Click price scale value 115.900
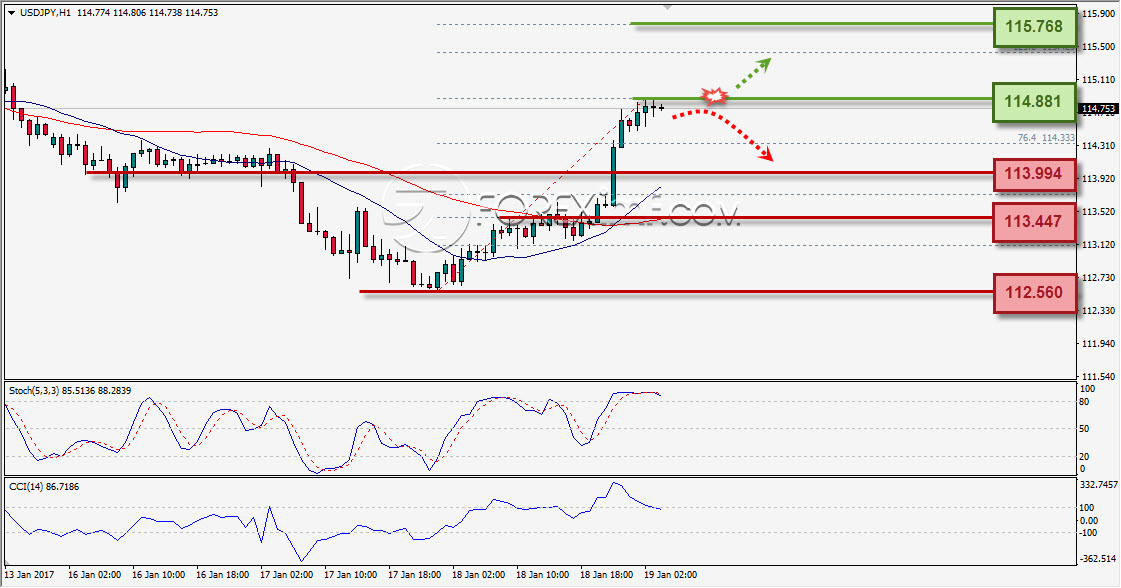 coord(1099,14)
